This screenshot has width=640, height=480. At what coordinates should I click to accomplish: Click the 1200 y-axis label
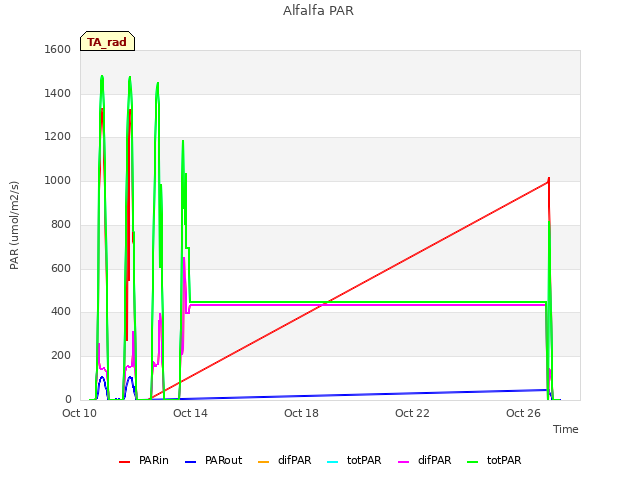click(x=58, y=137)
